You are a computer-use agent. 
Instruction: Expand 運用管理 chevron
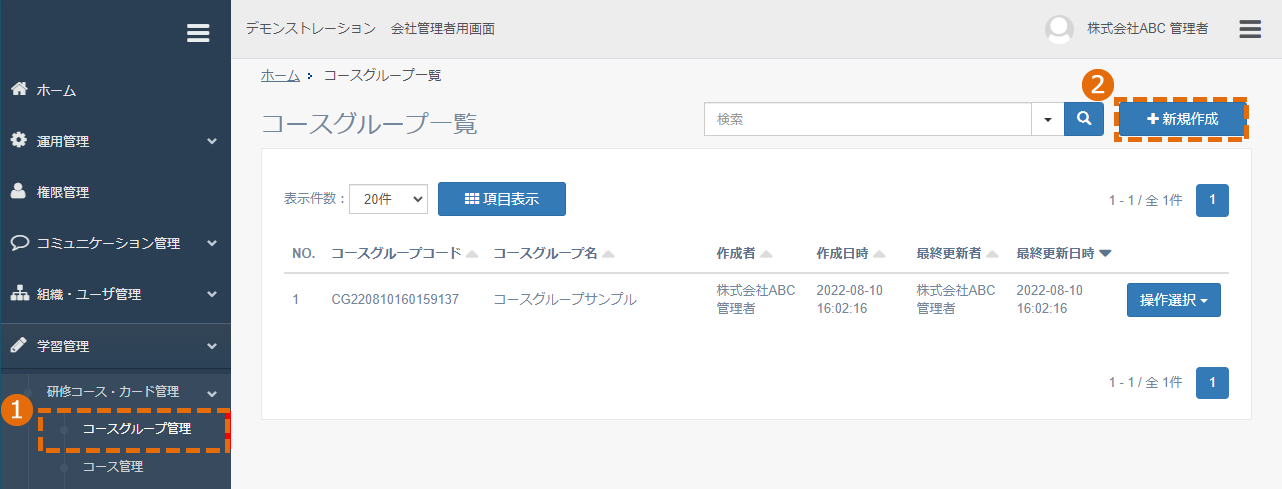212,141
